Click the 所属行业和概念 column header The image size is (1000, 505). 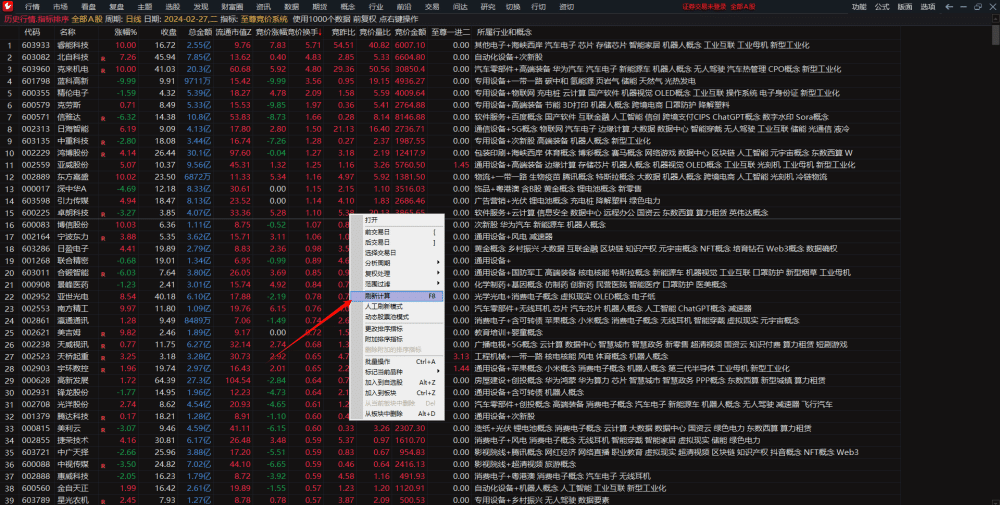pos(504,32)
